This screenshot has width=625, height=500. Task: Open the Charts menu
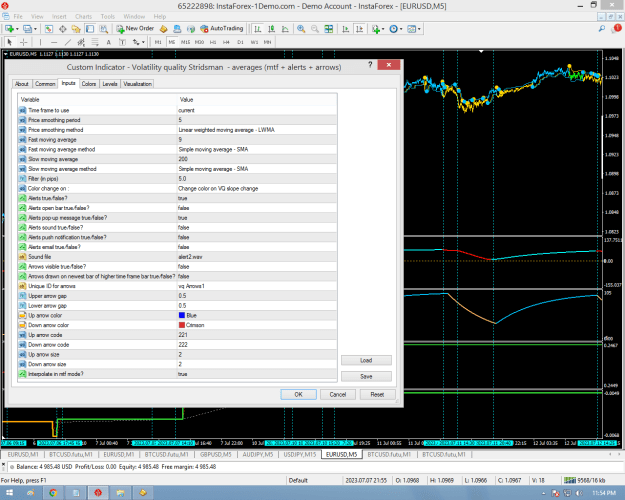pos(83,16)
